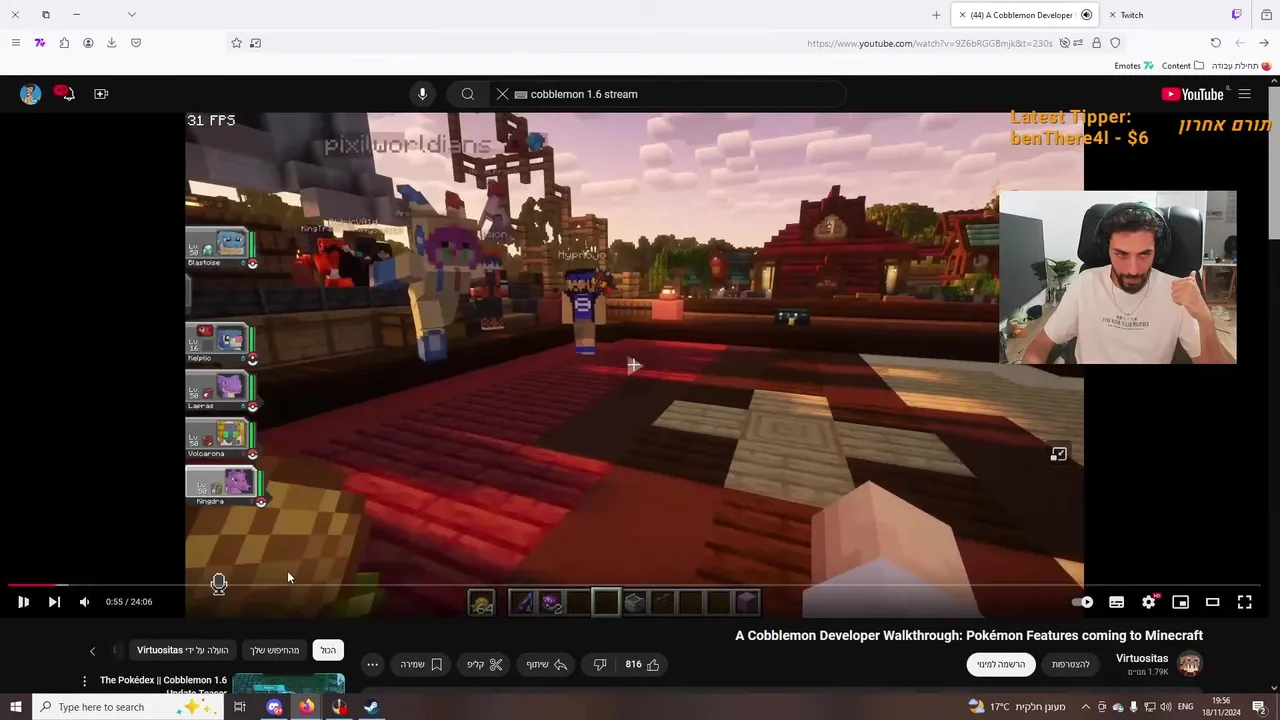Screen dimensions: 1280x720
Task: View the site lock security info
Action: (1097, 43)
